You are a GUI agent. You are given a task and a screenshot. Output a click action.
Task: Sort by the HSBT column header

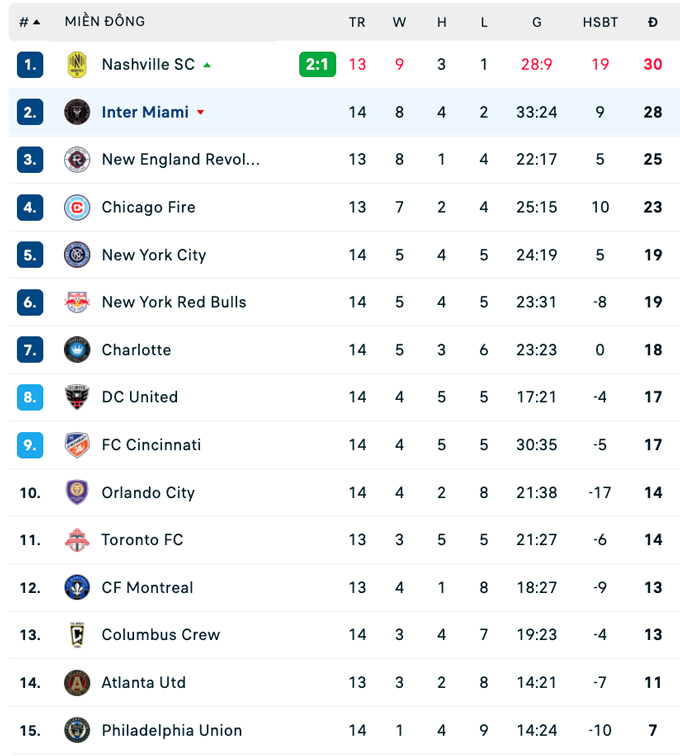click(600, 22)
